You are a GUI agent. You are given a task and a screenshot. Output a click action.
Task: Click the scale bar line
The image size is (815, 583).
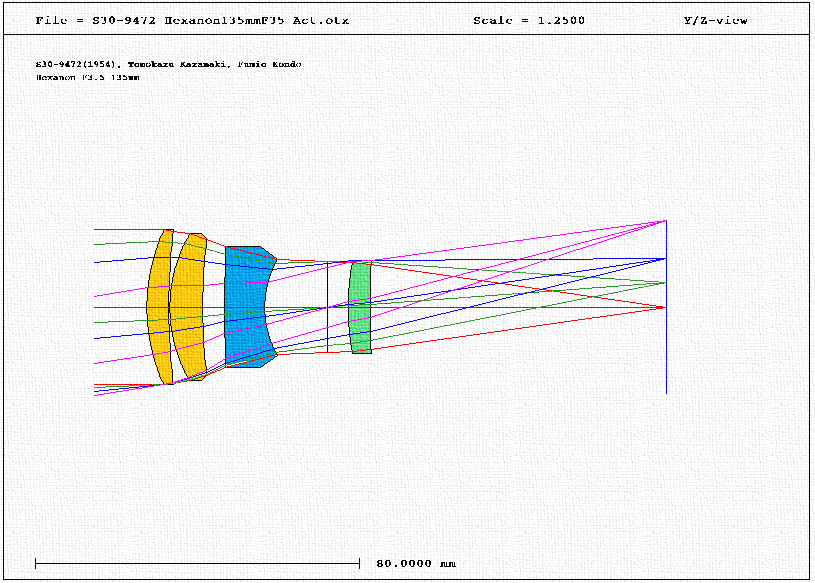(x=198, y=563)
